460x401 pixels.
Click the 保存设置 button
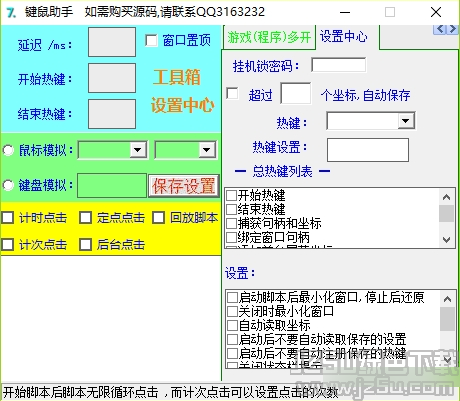pos(184,186)
